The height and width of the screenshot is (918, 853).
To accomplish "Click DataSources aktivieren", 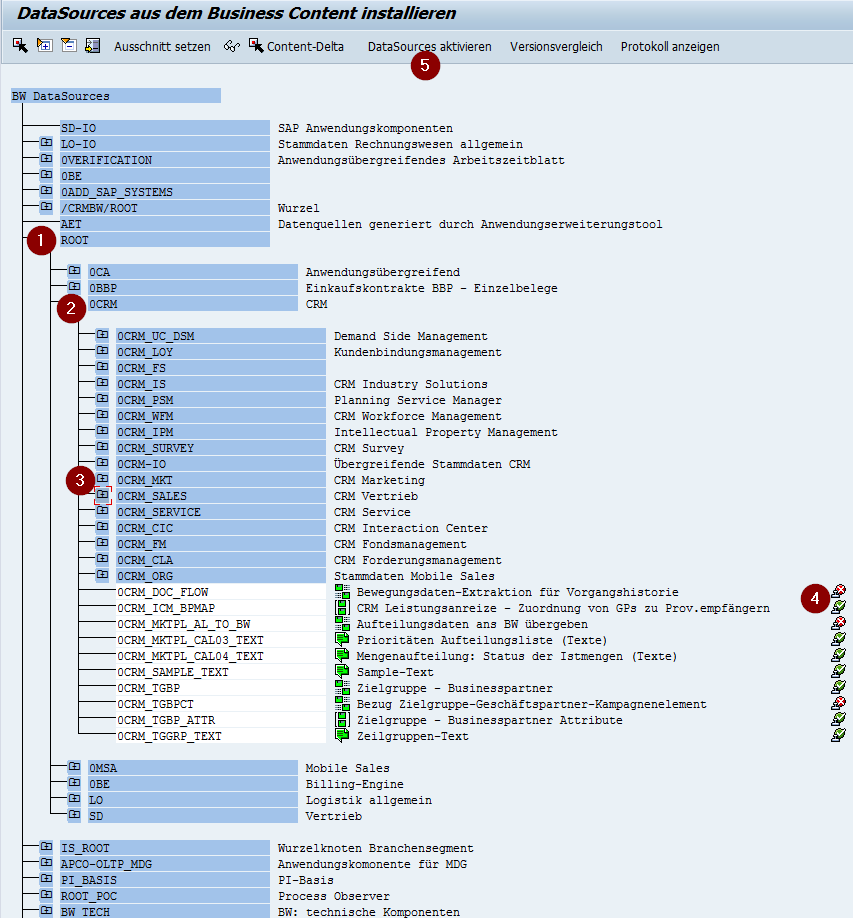I will click(430, 47).
